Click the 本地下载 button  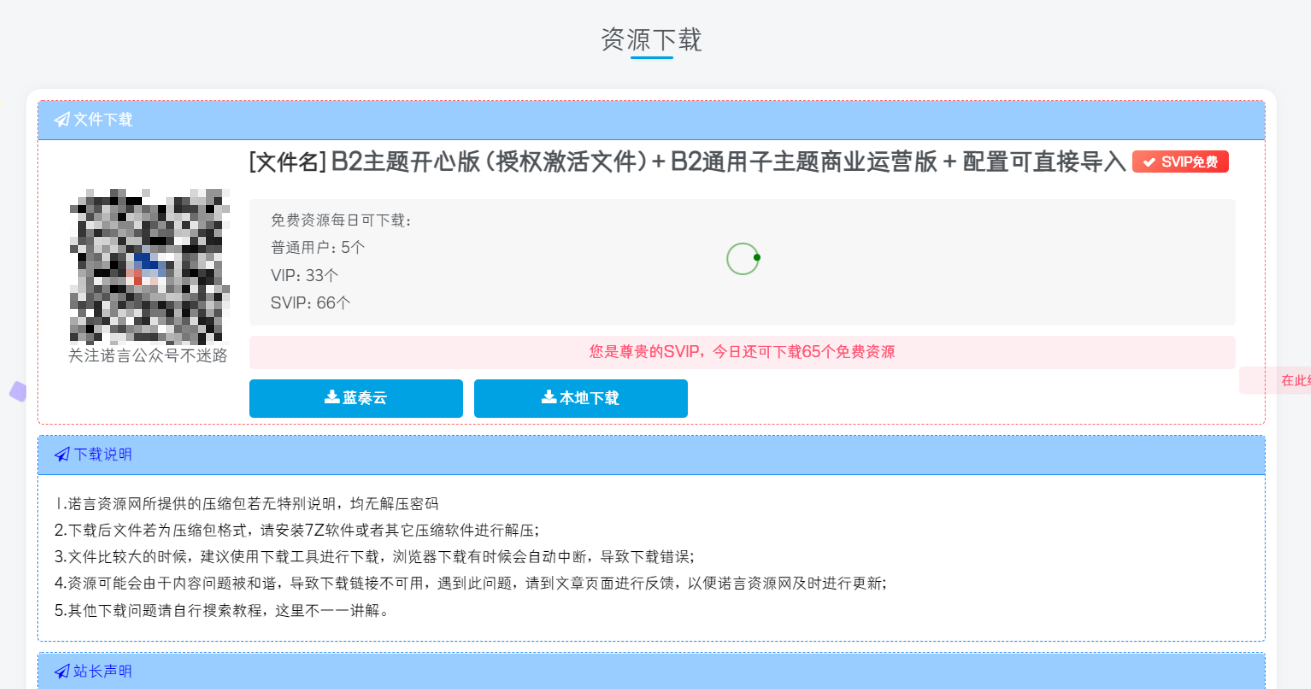pos(581,398)
